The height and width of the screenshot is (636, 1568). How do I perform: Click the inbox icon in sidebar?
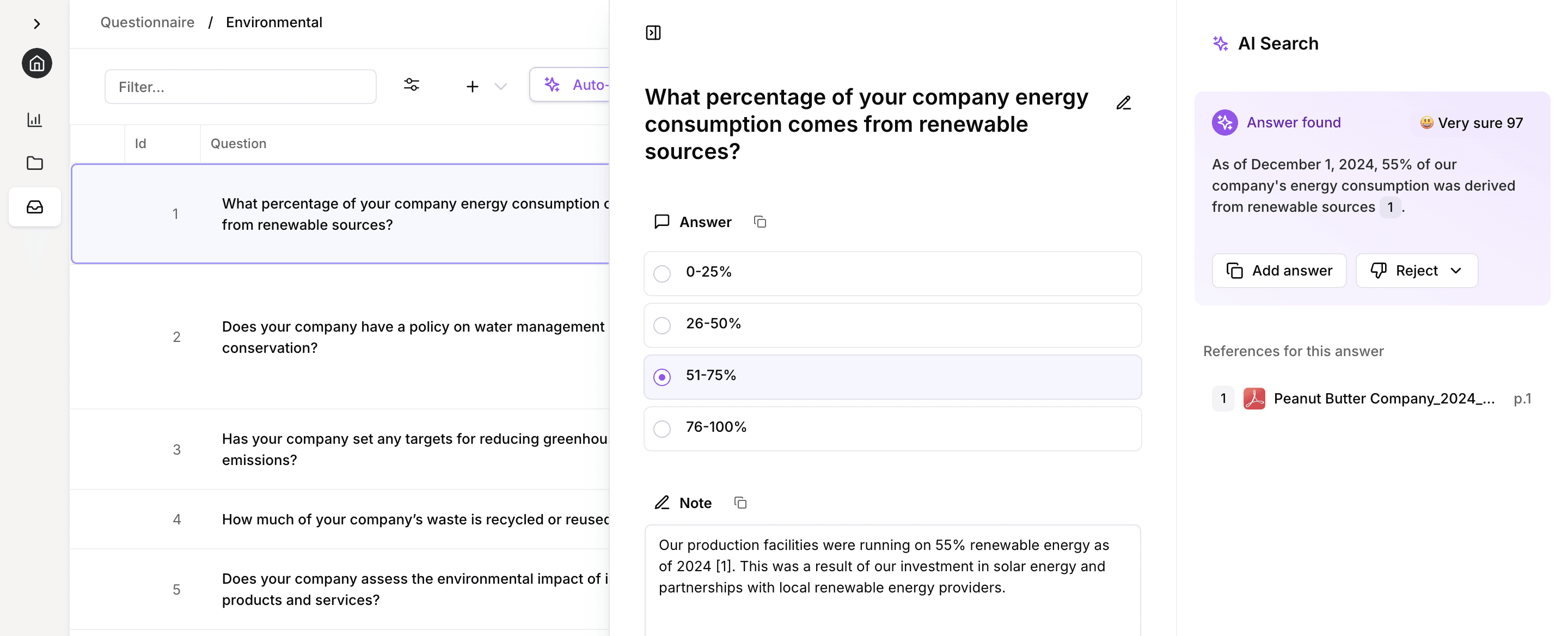pos(35,207)
